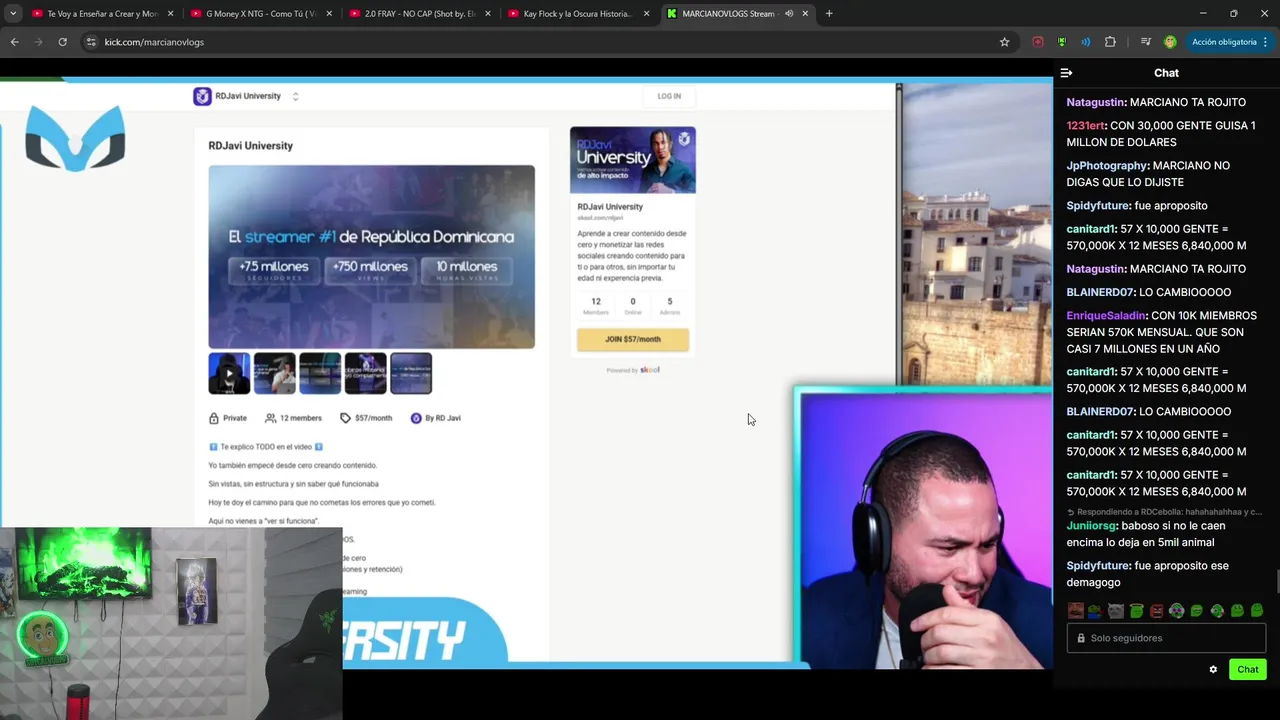Open EnriqueSaladin's chat profile
The width and height of the screenshot is (1280, 720).
tap(1106, 316)
